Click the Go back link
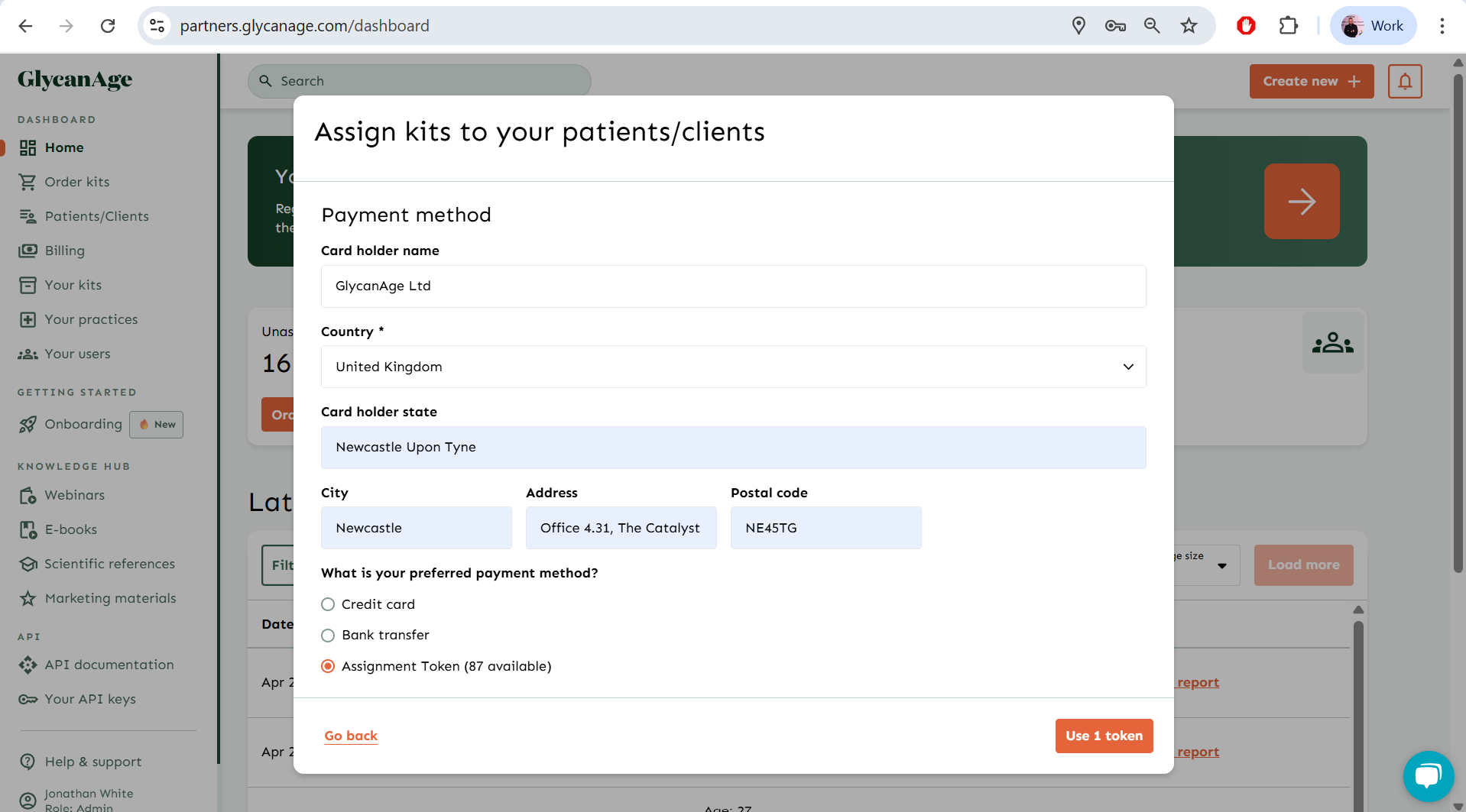1466x812 pixels. click(x=351, y=736)
